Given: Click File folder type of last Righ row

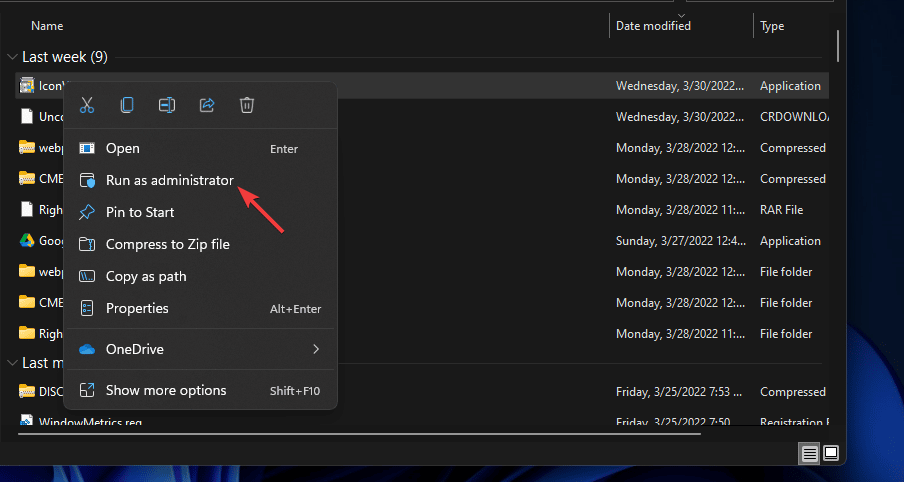Looking at the screenshot, I should point(786,334).
